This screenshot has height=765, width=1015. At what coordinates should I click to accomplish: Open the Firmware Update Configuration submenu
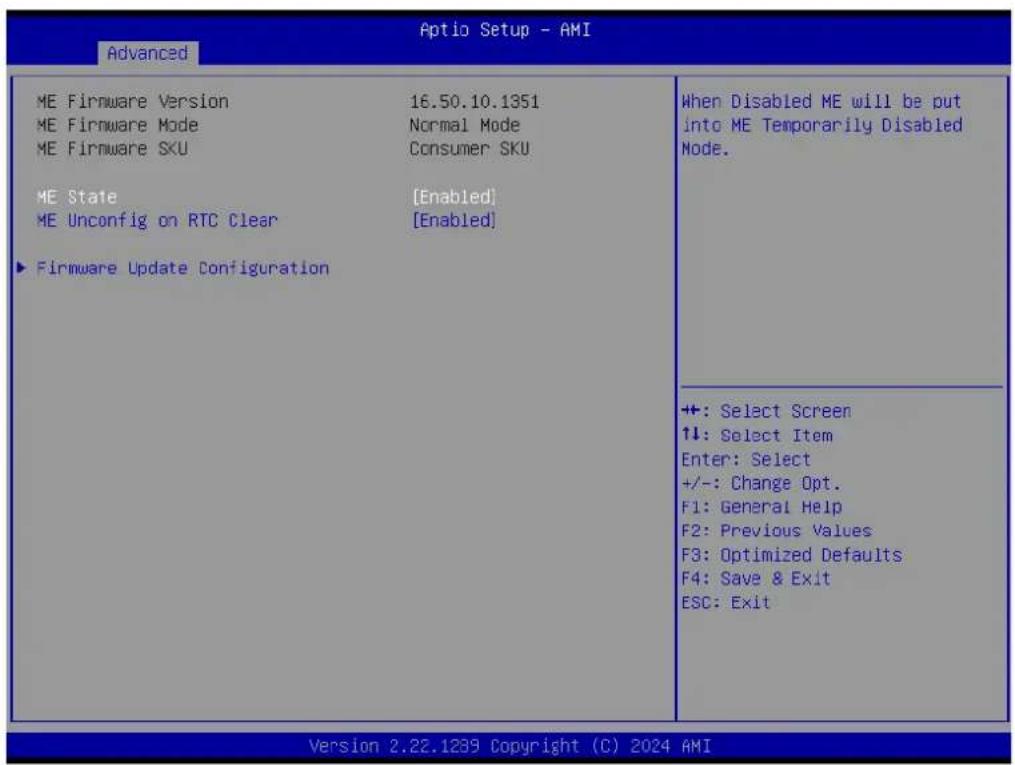pyautogui.click(x=183, y=268)
